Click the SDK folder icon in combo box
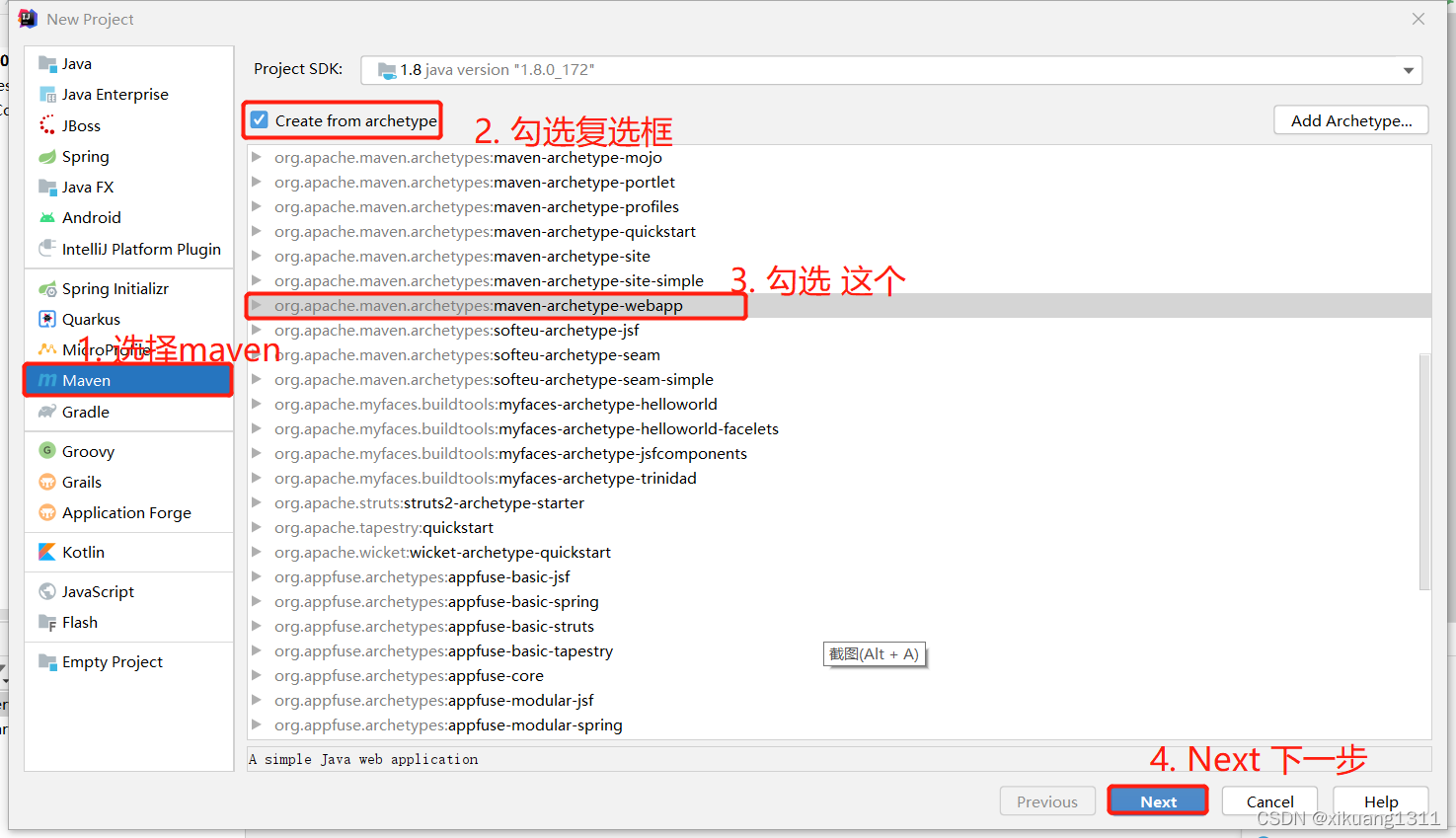The image size is (1456, 838). pos(387,70)
